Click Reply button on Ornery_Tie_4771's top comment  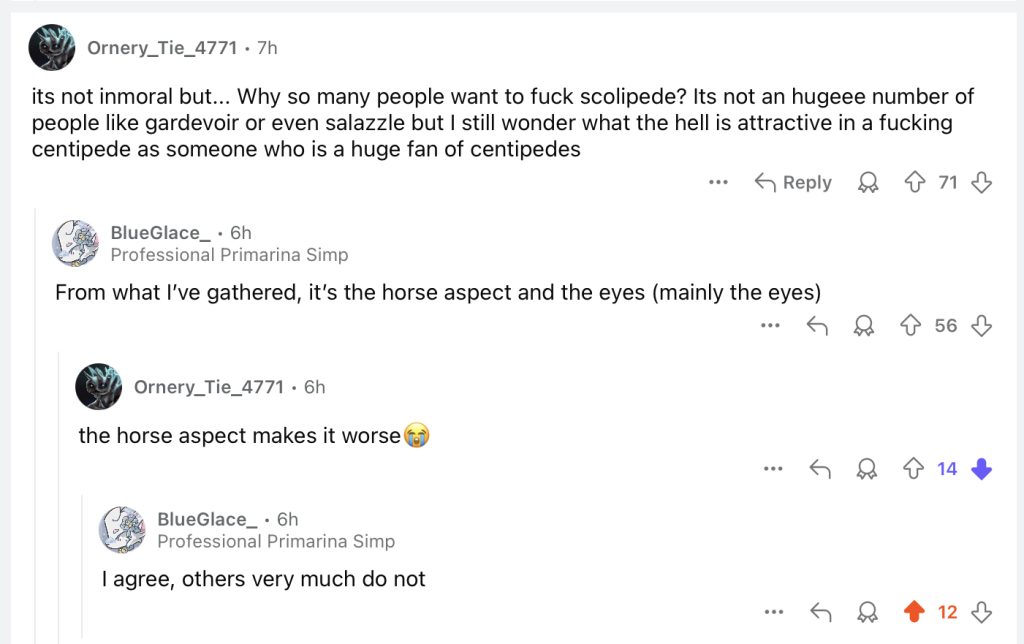click(x=793, y=182)
